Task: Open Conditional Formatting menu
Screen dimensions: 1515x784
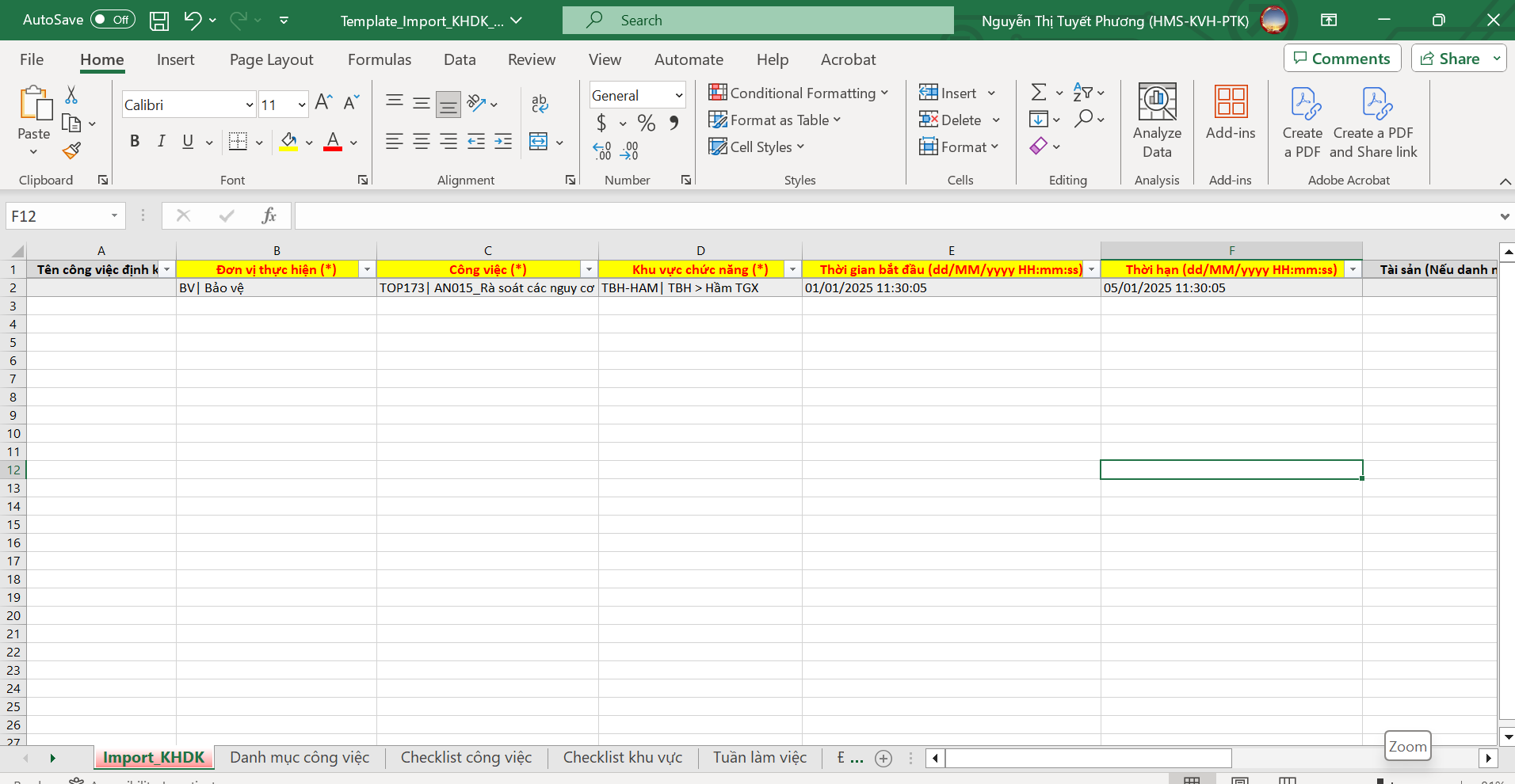Action: pyautogui.click(x=799, y=93)
